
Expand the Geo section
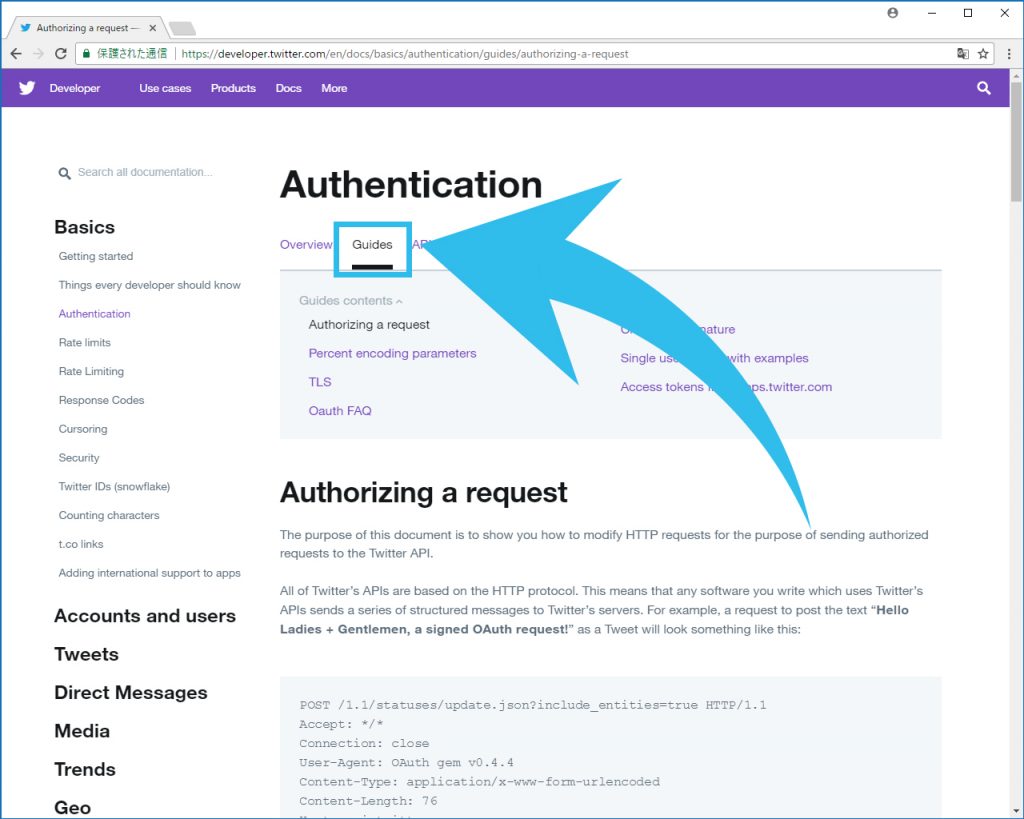pyautogui.click(x=73, y=808)
